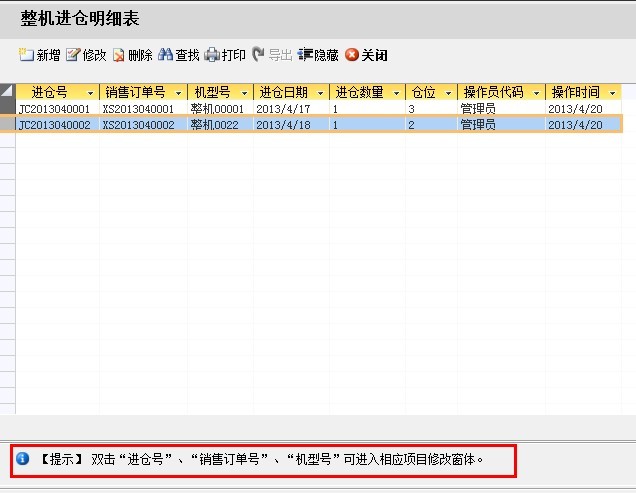The image size is (636, 493).
Task: Open 销售订单号 column filter dropdown
Action: (x=178, y=93)
